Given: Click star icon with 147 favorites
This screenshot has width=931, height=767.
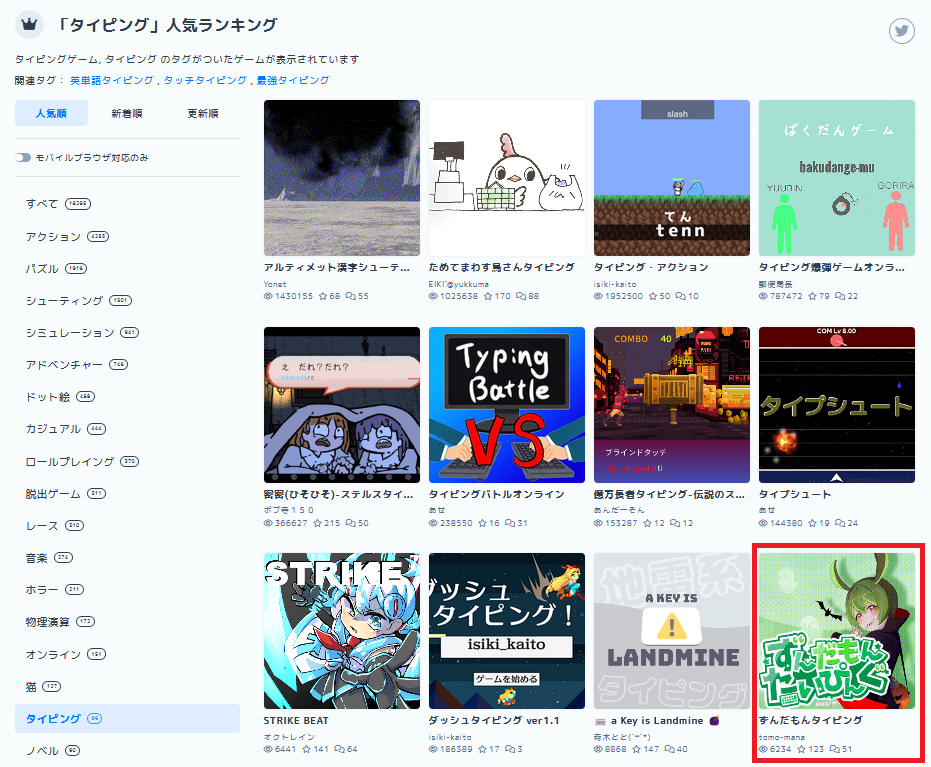Looking at the screenshot, I should coord(636,749).
